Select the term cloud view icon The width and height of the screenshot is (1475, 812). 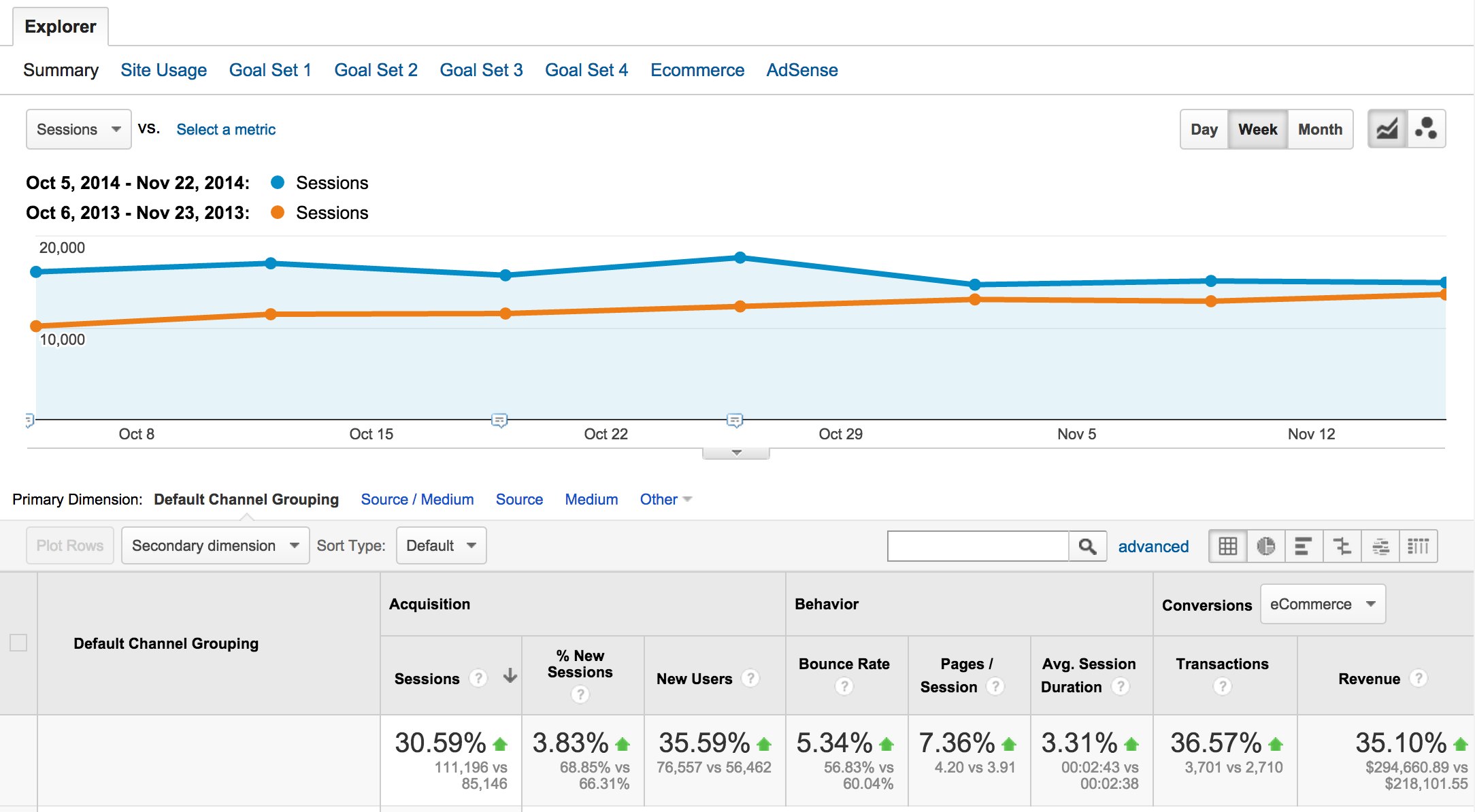coord(1380,546)
